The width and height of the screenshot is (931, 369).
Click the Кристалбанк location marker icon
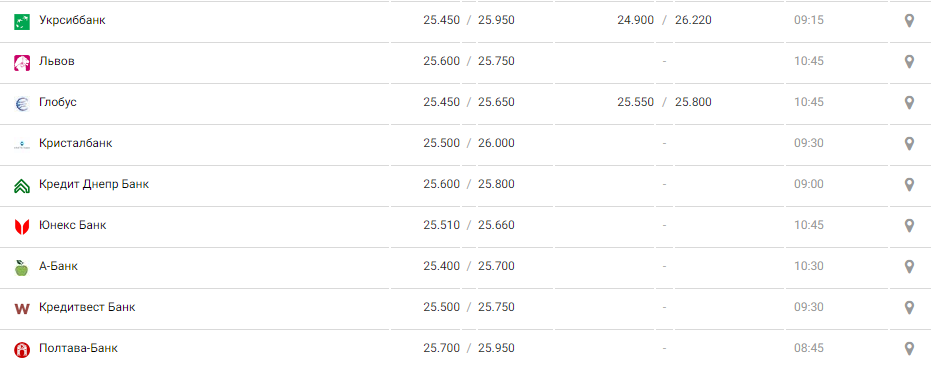(908, 144)
